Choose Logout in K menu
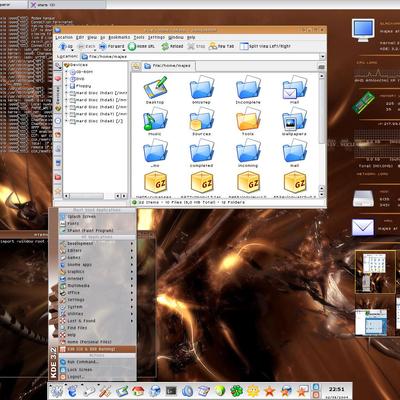Screen dimensions: 400x400 [97, 377]
